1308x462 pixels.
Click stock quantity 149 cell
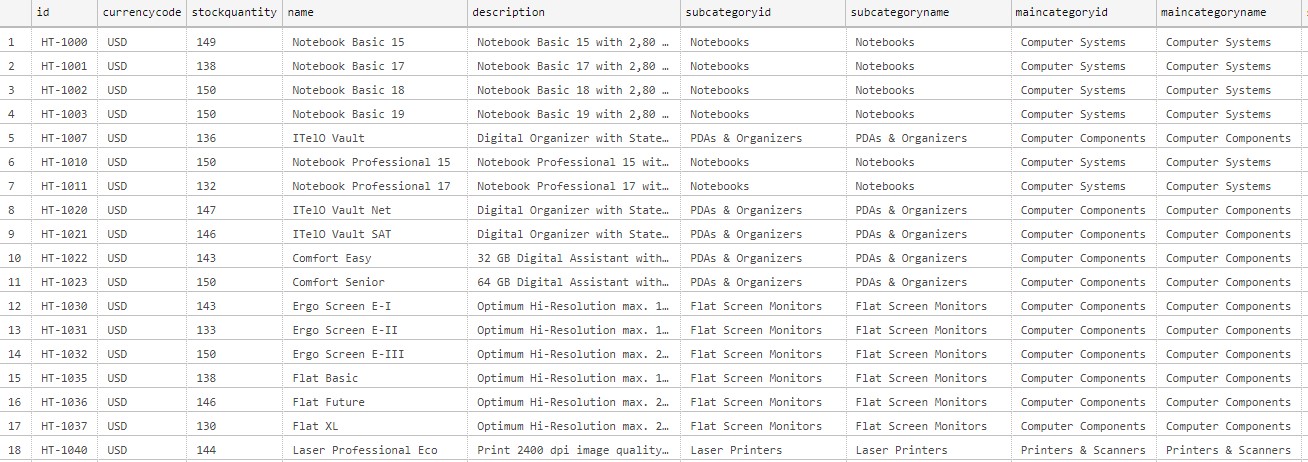[x=234, y=42]
